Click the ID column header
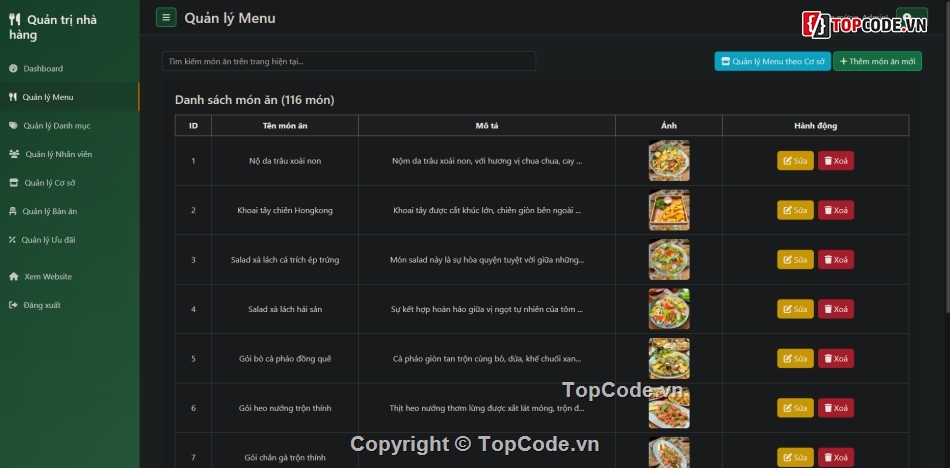 193,125
